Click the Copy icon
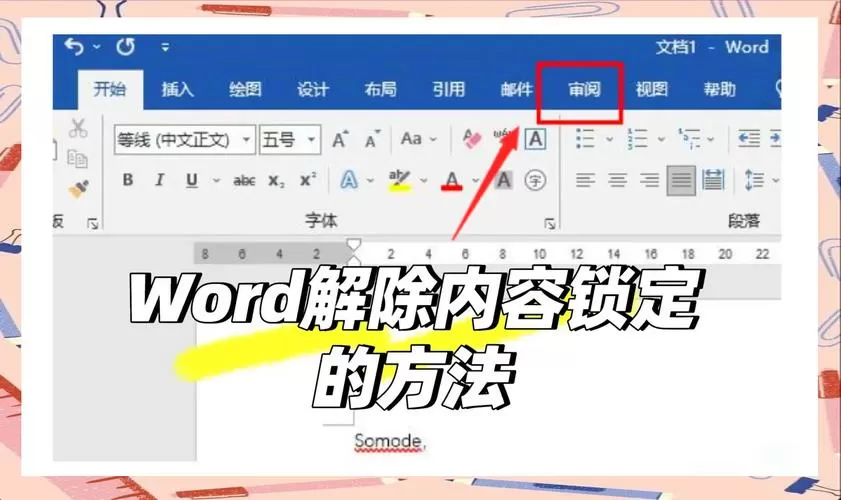The image size is (841, 500). (78, 159)
